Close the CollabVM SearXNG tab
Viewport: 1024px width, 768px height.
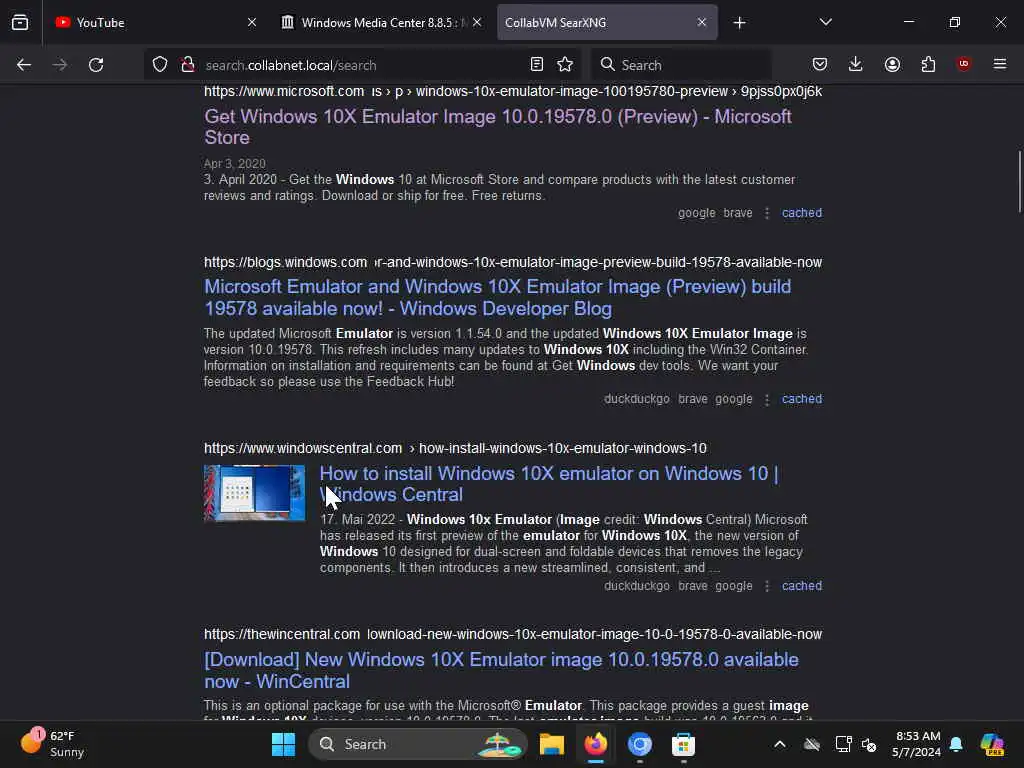[x=701, y=22]
